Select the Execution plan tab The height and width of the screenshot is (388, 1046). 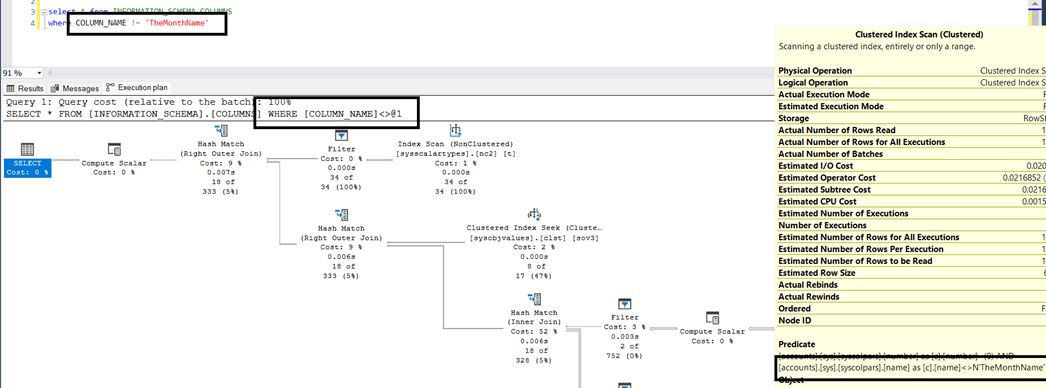click(x=137, y=87)
